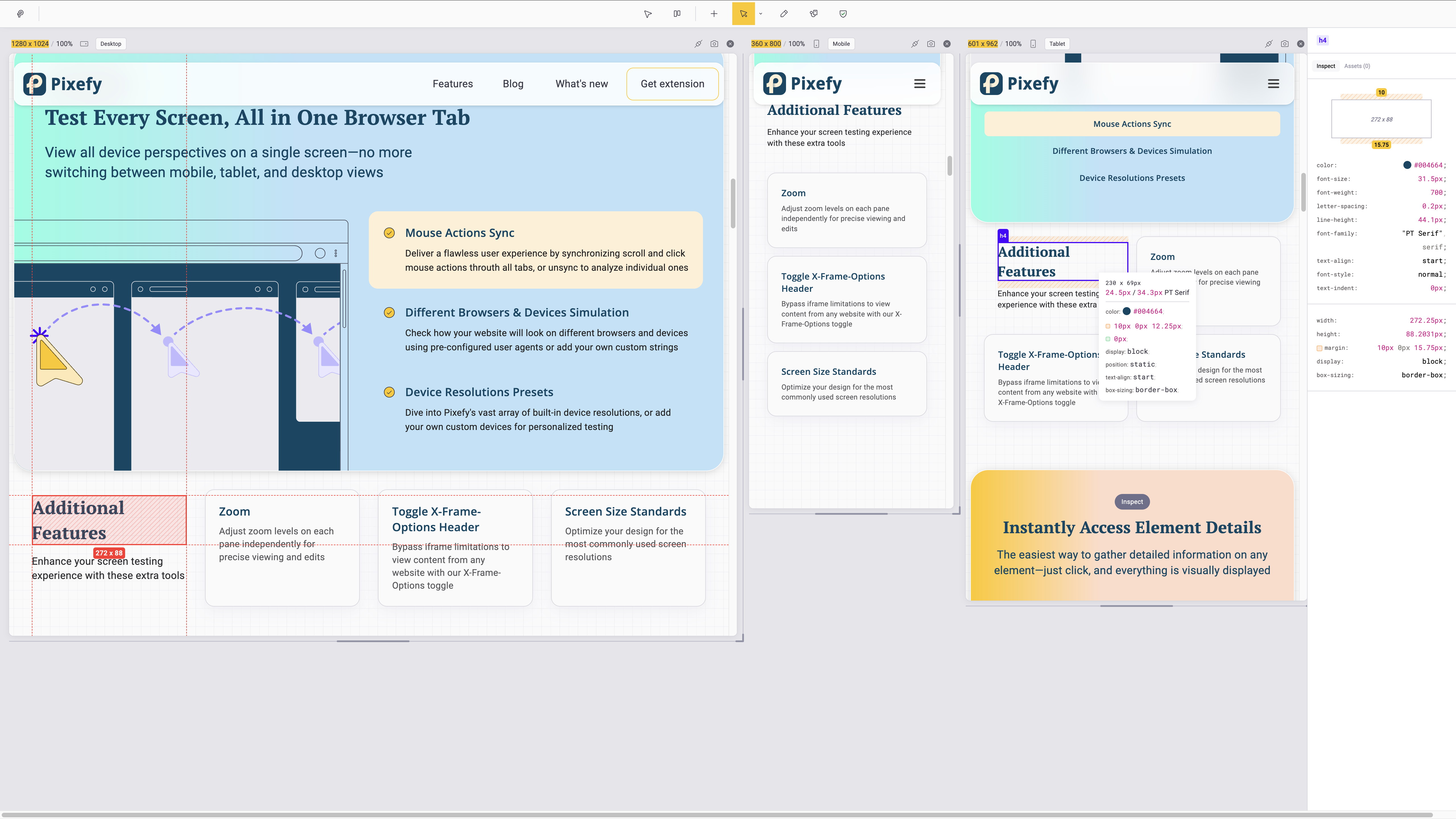Take screenshot of the Desktop pane
The image size is (1456, 819).
coord(714,44)
